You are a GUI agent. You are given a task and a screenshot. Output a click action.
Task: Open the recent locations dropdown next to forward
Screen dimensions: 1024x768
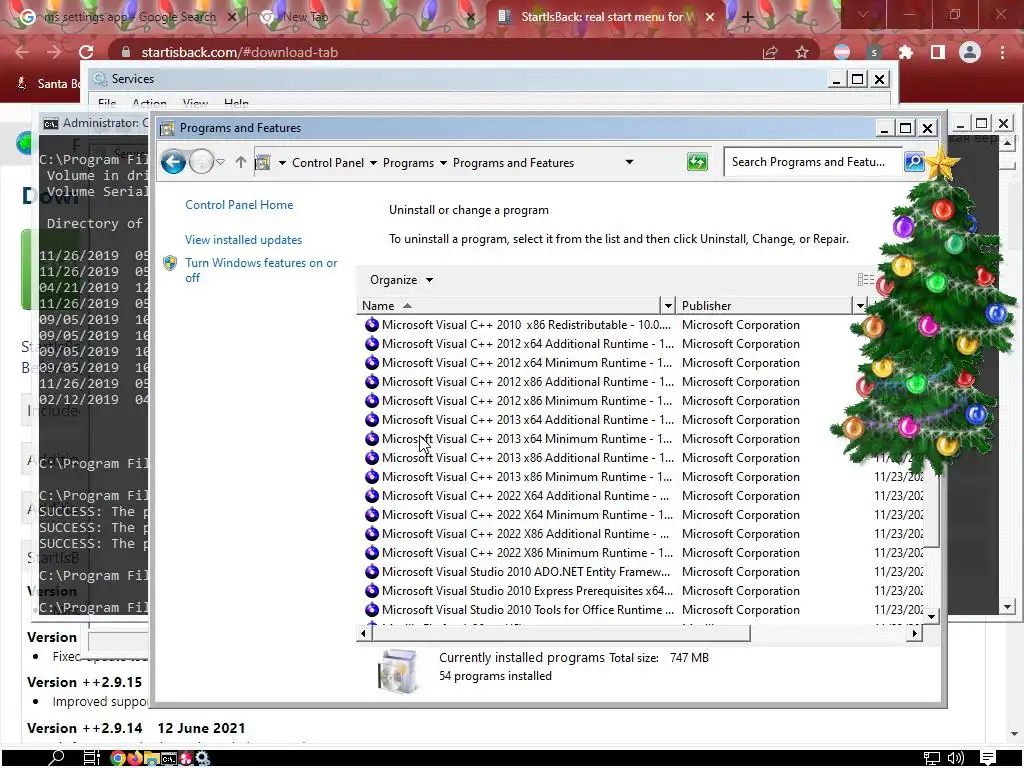(221, 162)
